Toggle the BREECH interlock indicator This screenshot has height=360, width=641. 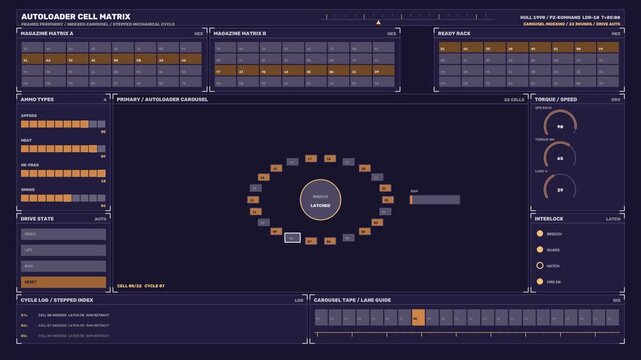pos(540,234)
